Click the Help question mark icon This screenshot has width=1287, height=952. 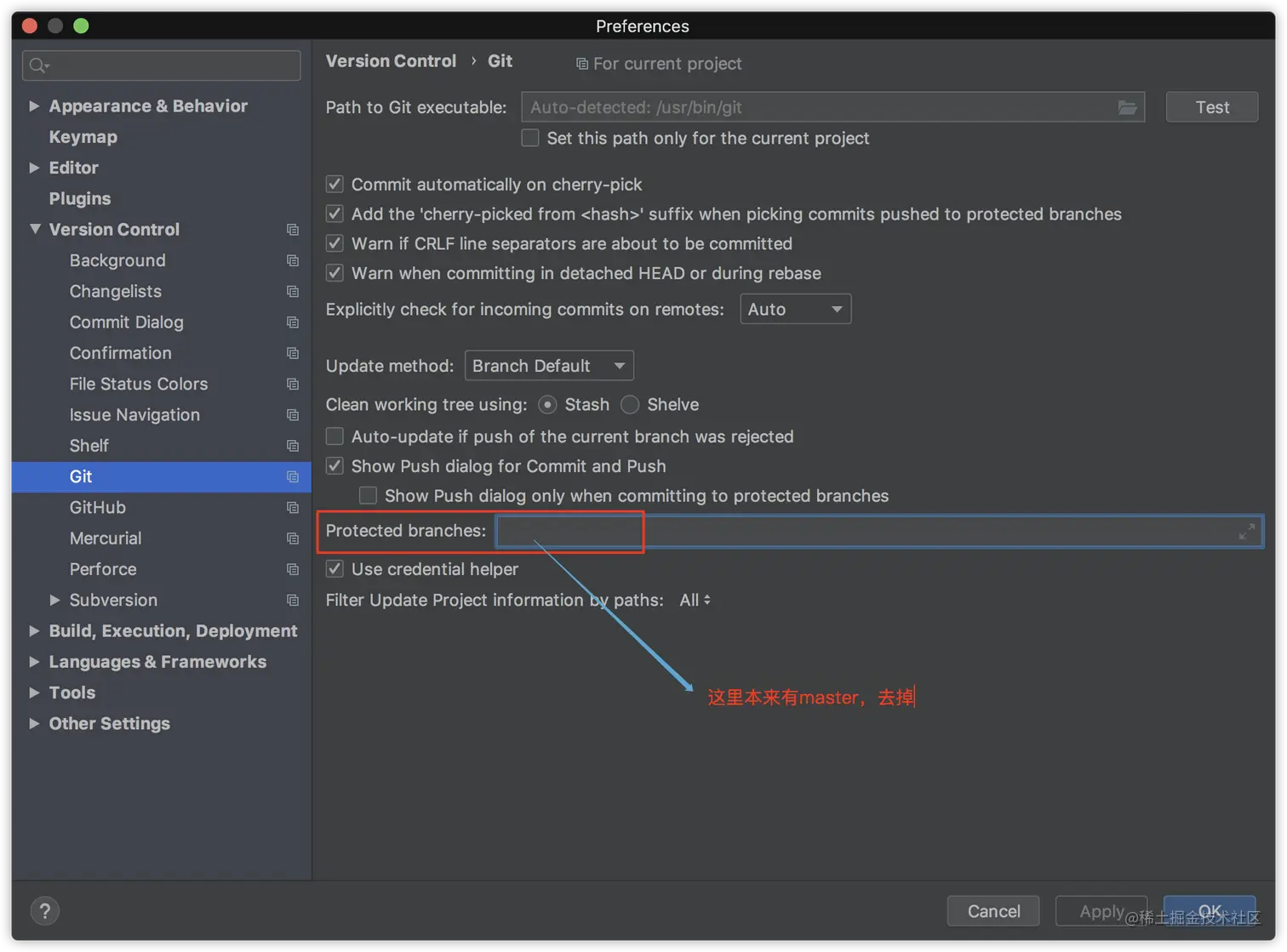[x=44, y=910]
